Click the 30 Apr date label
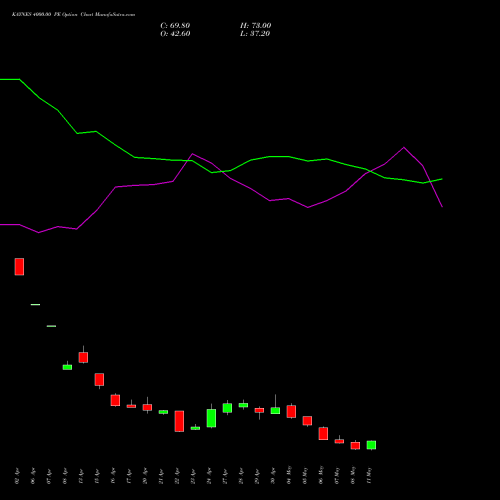 click(273, 476)
